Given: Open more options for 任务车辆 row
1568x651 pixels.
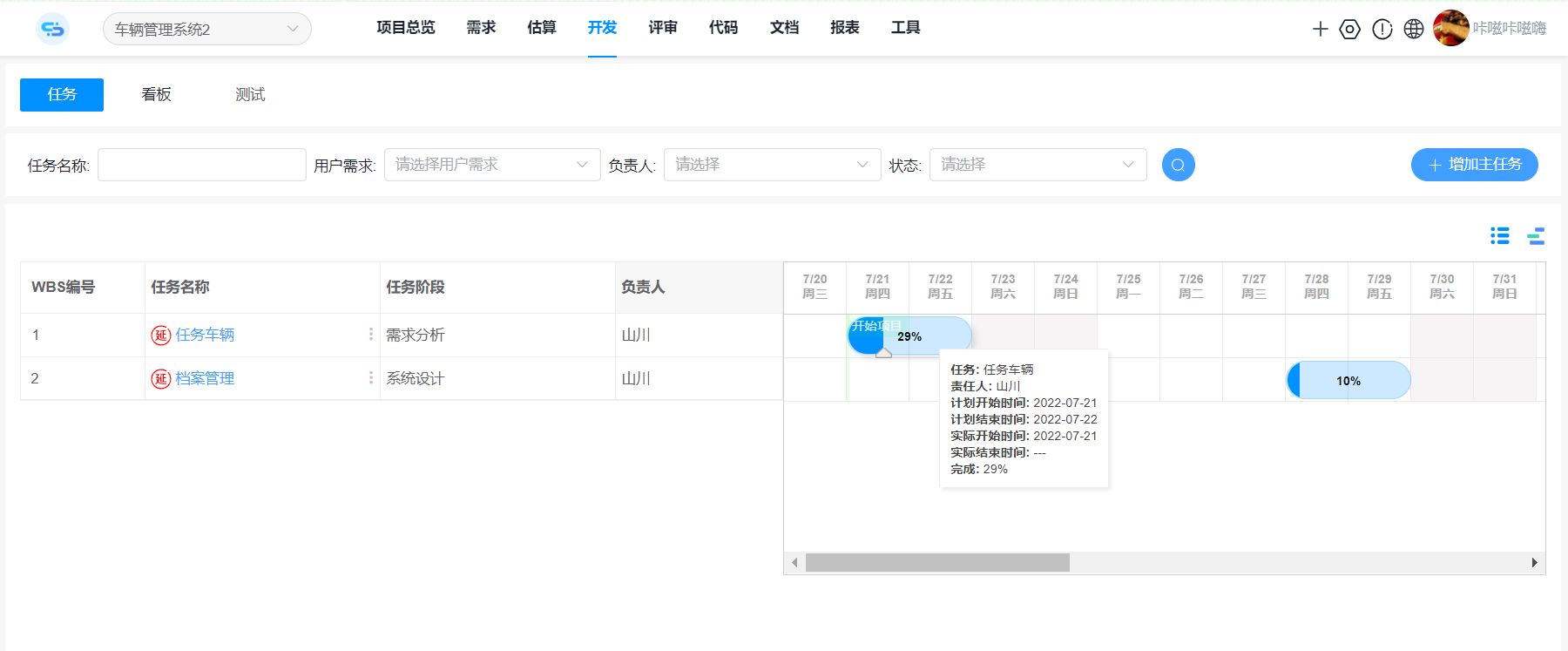Looking at the screenshot, I should point(371,335).
